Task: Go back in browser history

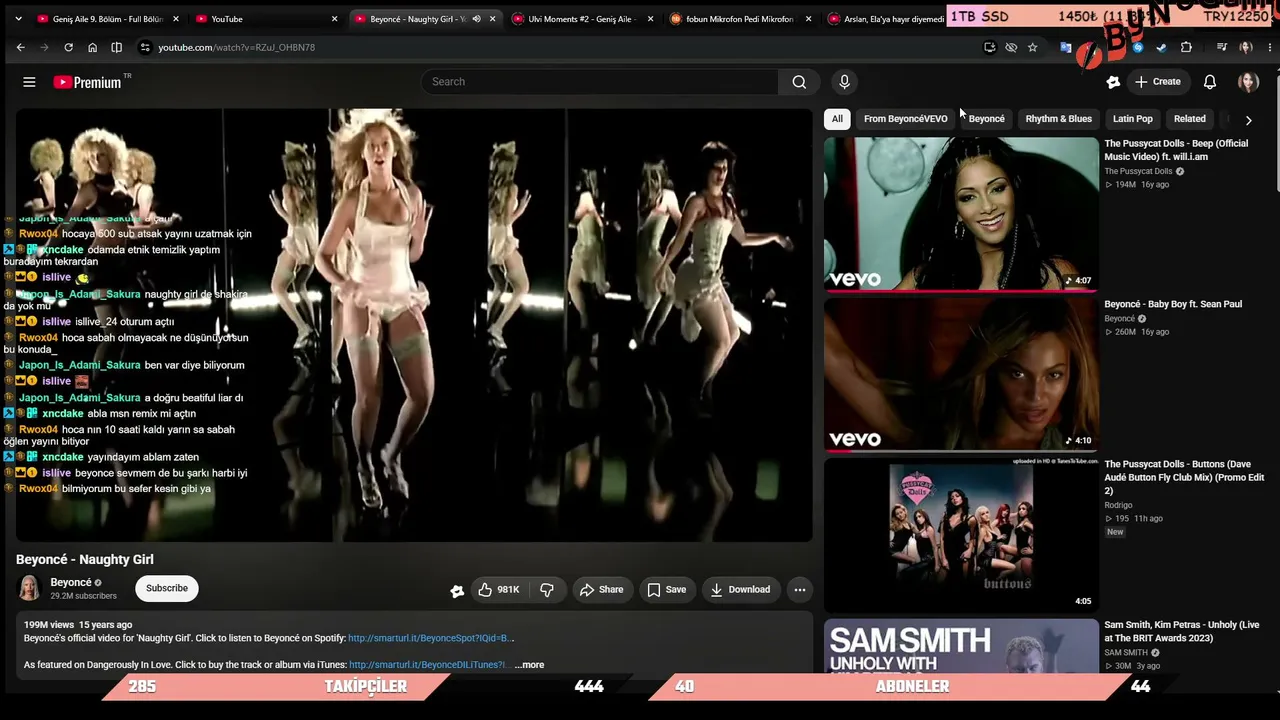Action: click(x=20, y=47)
